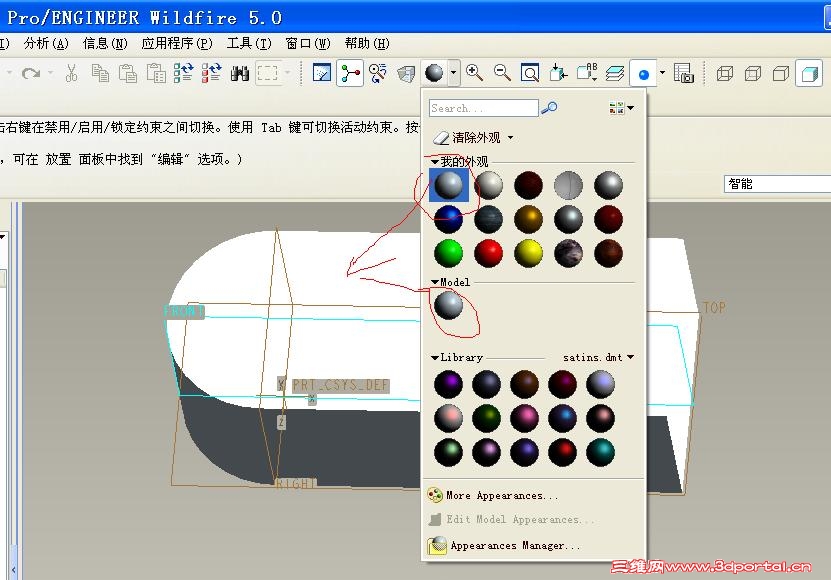Collapse the 我的外观 section
The image size is (831, 580).
coord(435,161)
